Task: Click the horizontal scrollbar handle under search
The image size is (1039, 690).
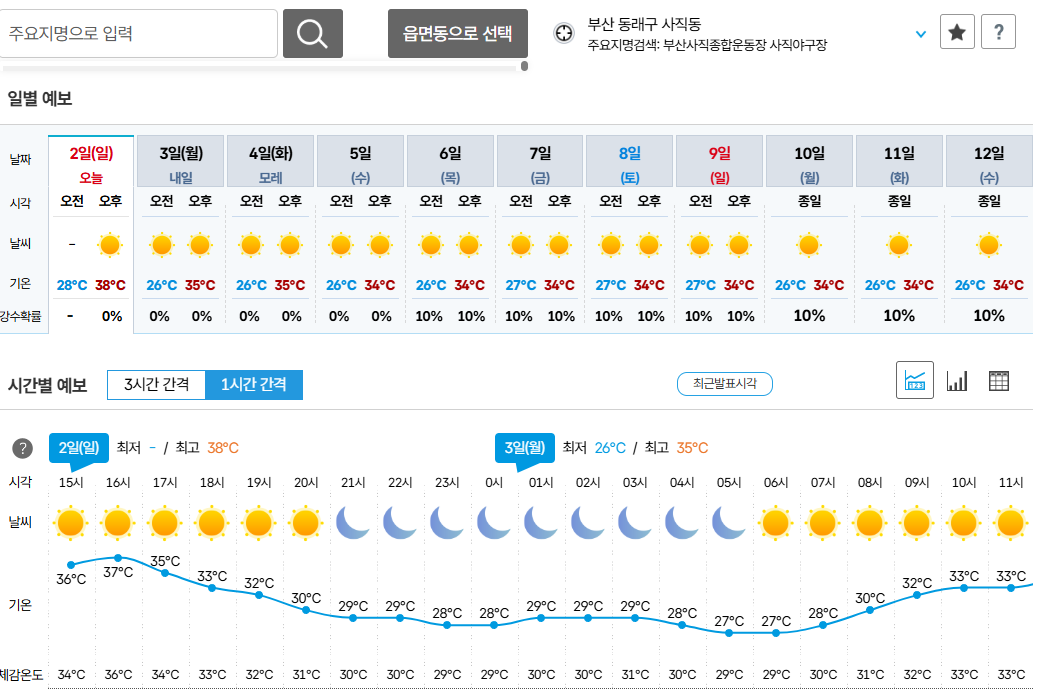Action: (524, 66)
